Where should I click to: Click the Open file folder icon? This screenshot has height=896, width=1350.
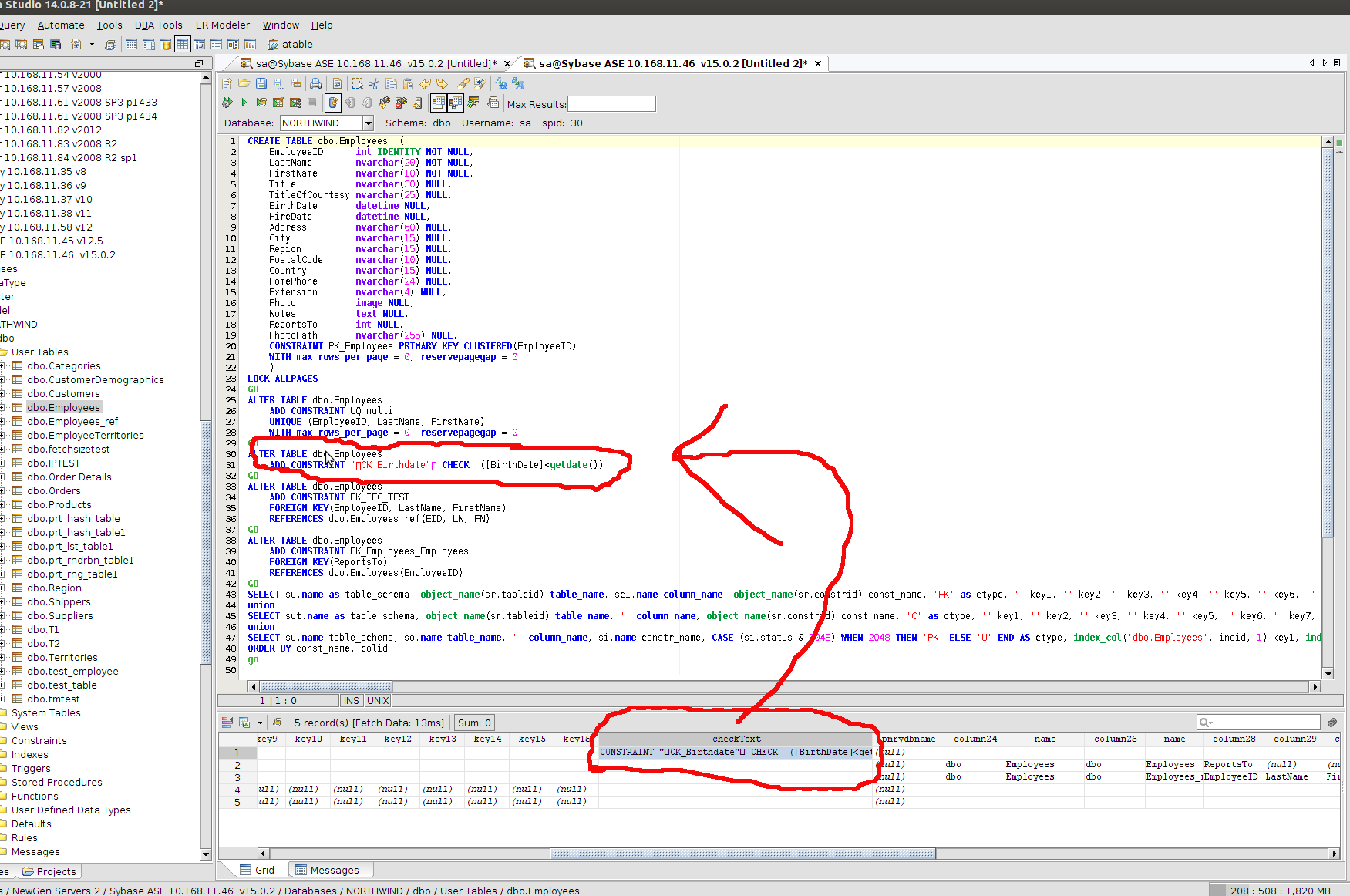click(244, 83)
